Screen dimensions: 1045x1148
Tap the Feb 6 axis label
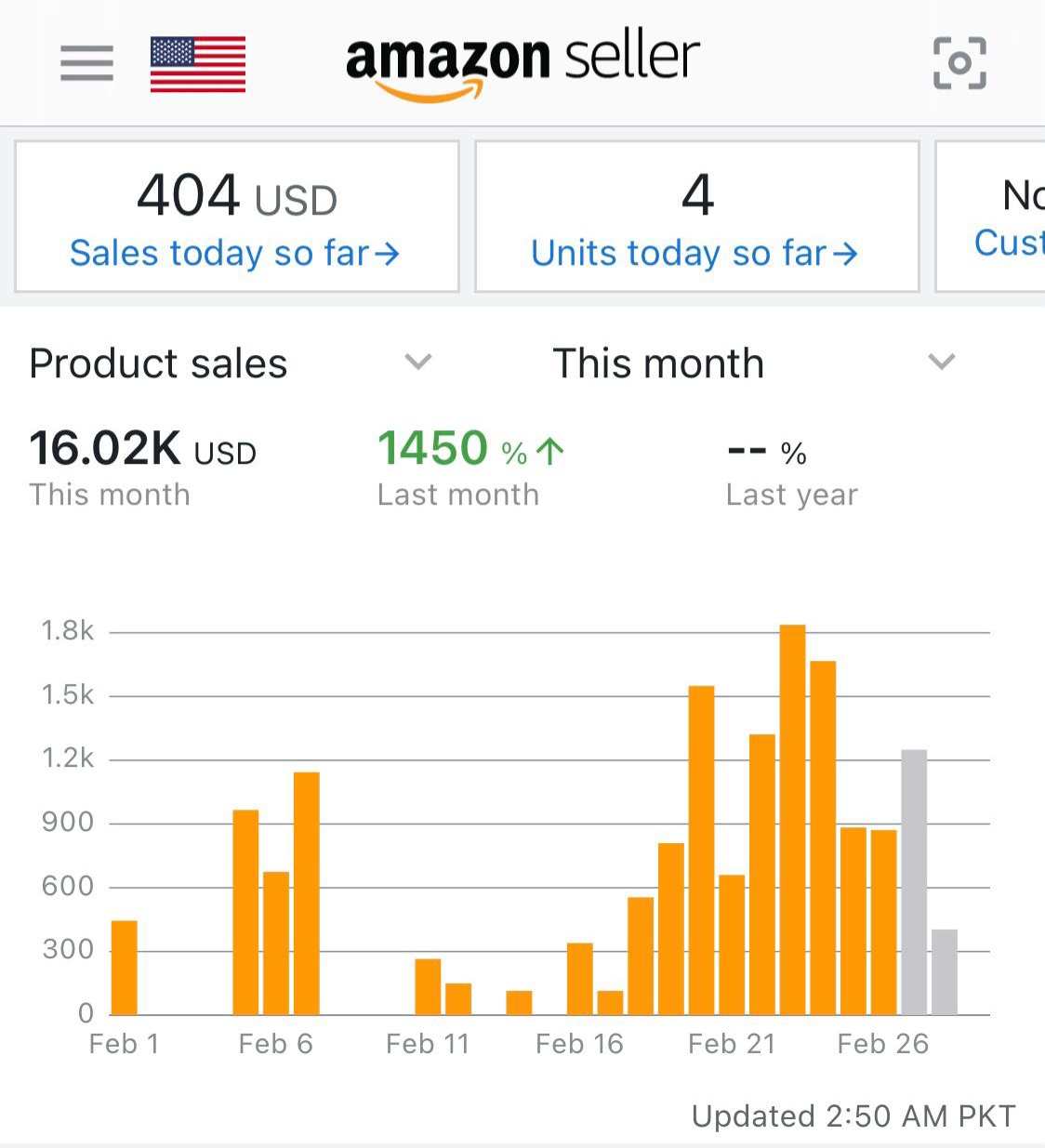click(x=275, y=1044)
